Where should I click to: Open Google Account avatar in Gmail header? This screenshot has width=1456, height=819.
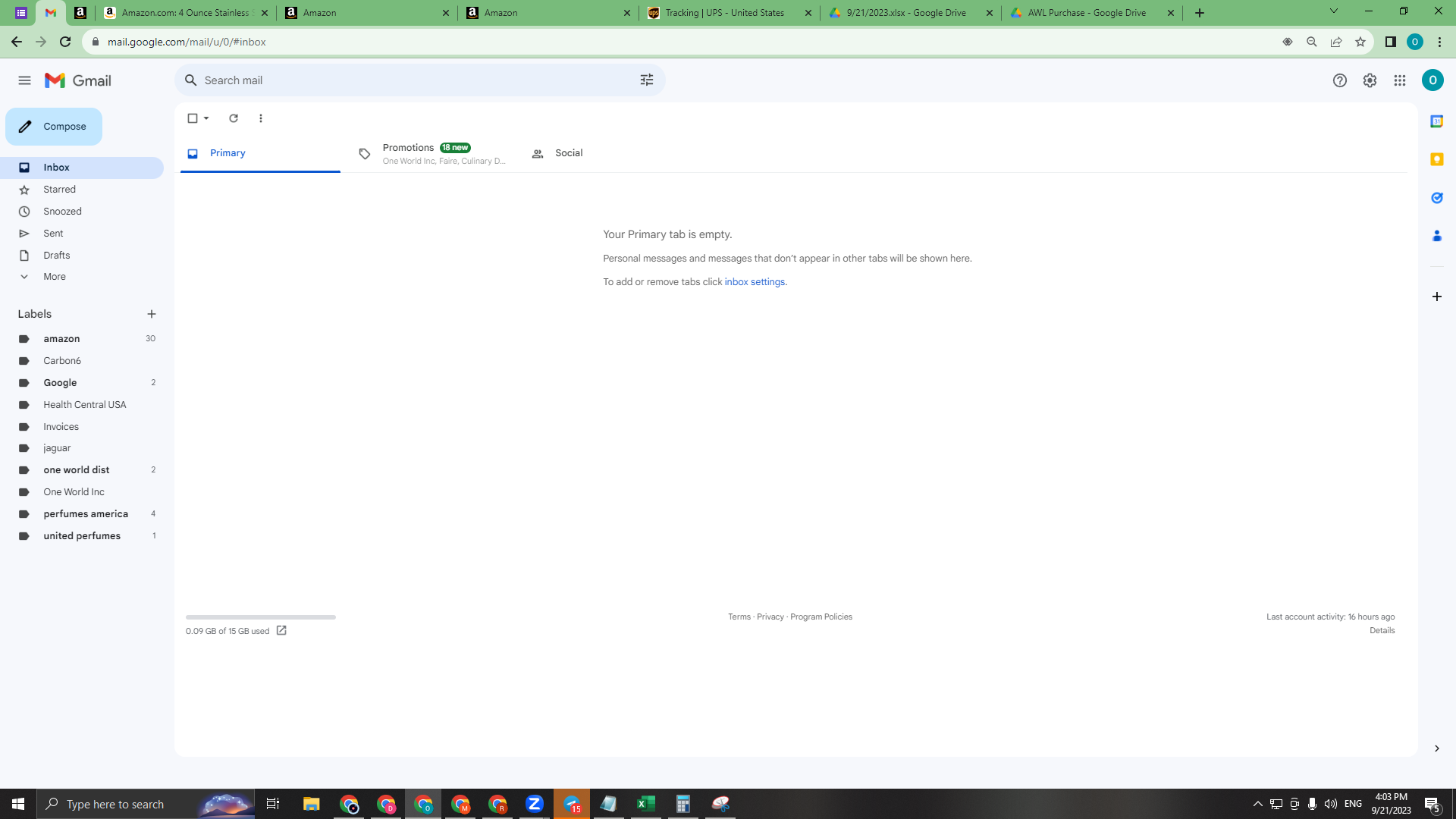(1432, 80)
